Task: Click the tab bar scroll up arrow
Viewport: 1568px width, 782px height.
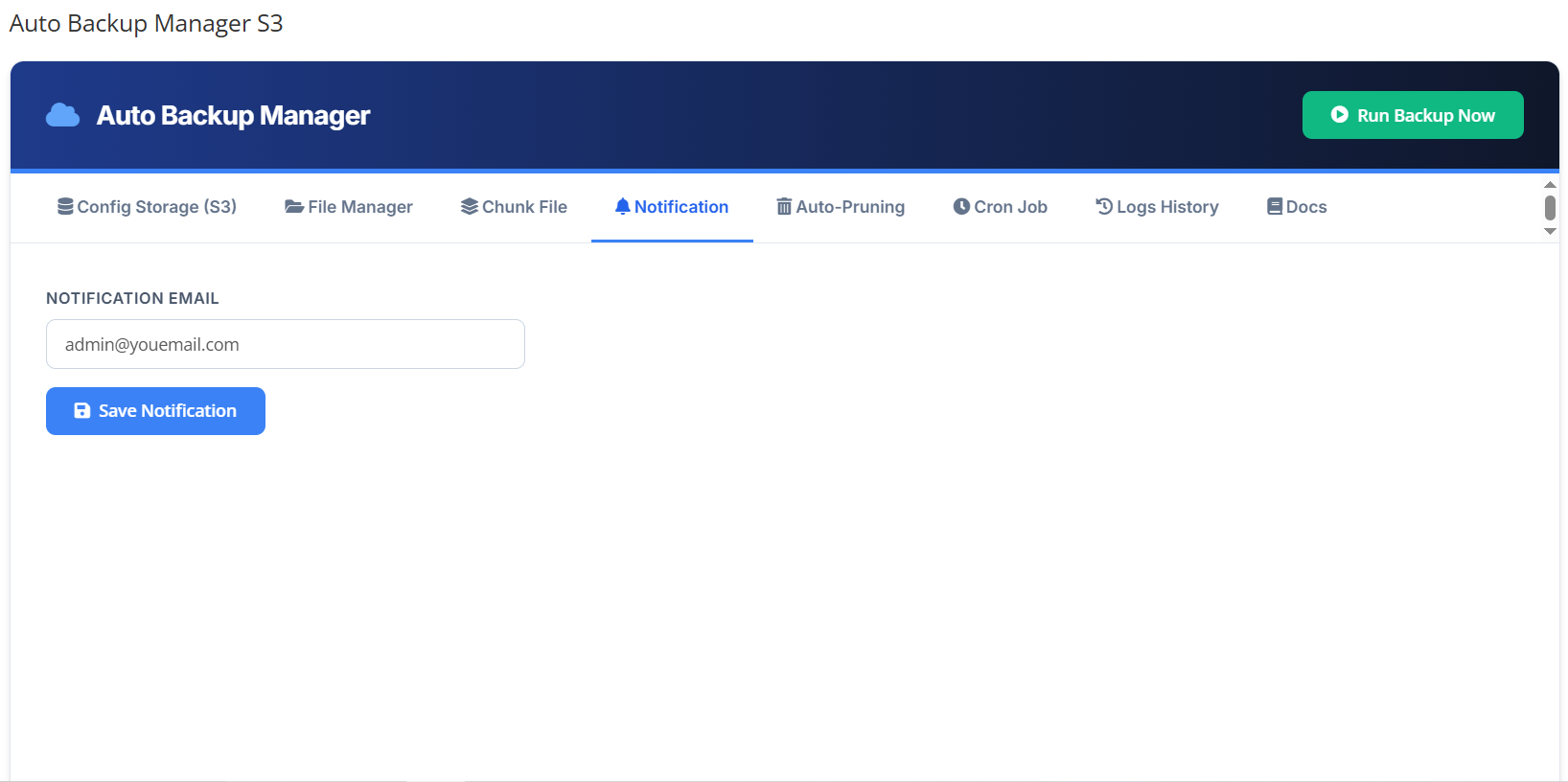Action: [x=1550, y=184]
